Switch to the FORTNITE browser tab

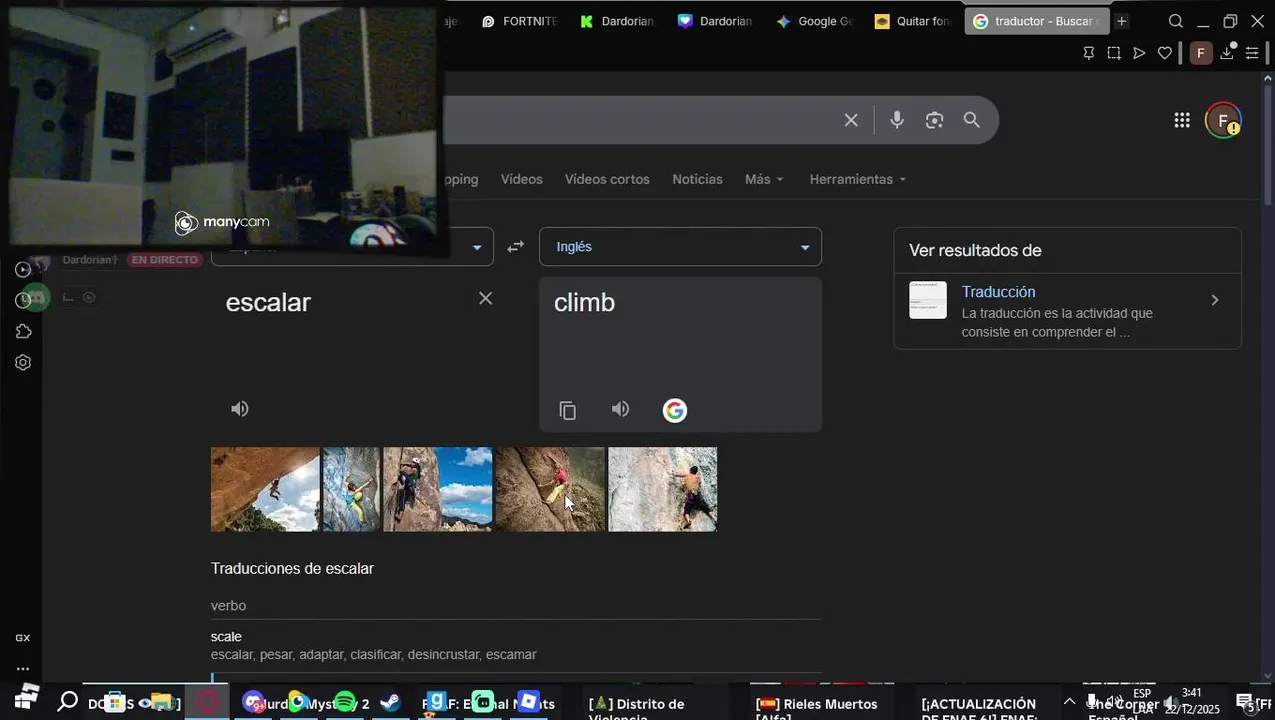click(x=518, y=21)
